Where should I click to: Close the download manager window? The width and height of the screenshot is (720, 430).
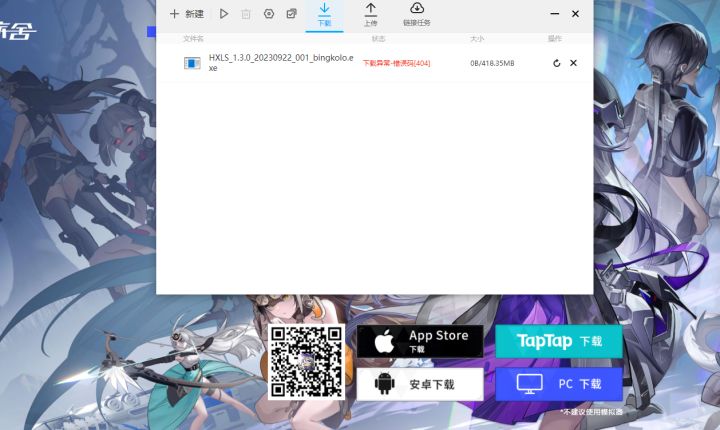pos(575,14)
